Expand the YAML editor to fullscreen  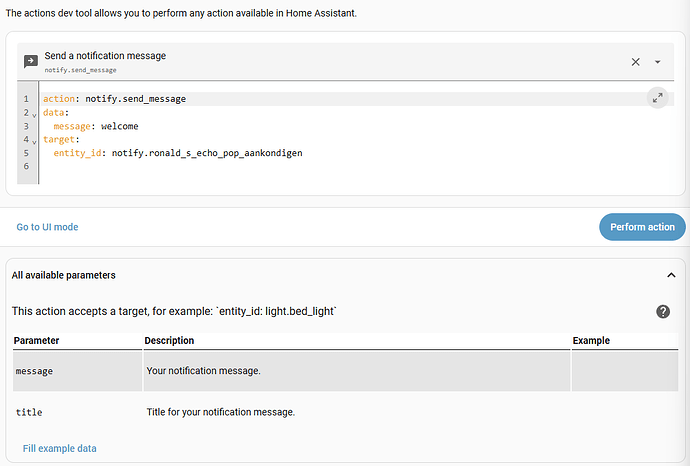[x=657, y=97]
